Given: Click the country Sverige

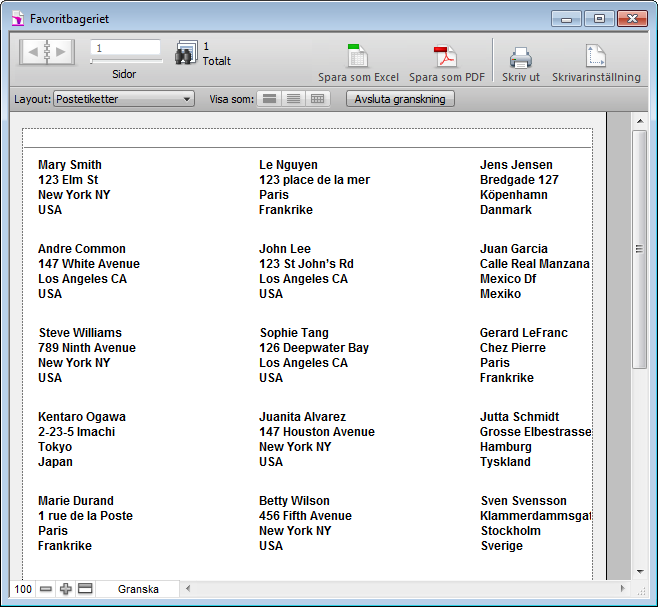Looking at the screenshot, I should pos(502,546).
